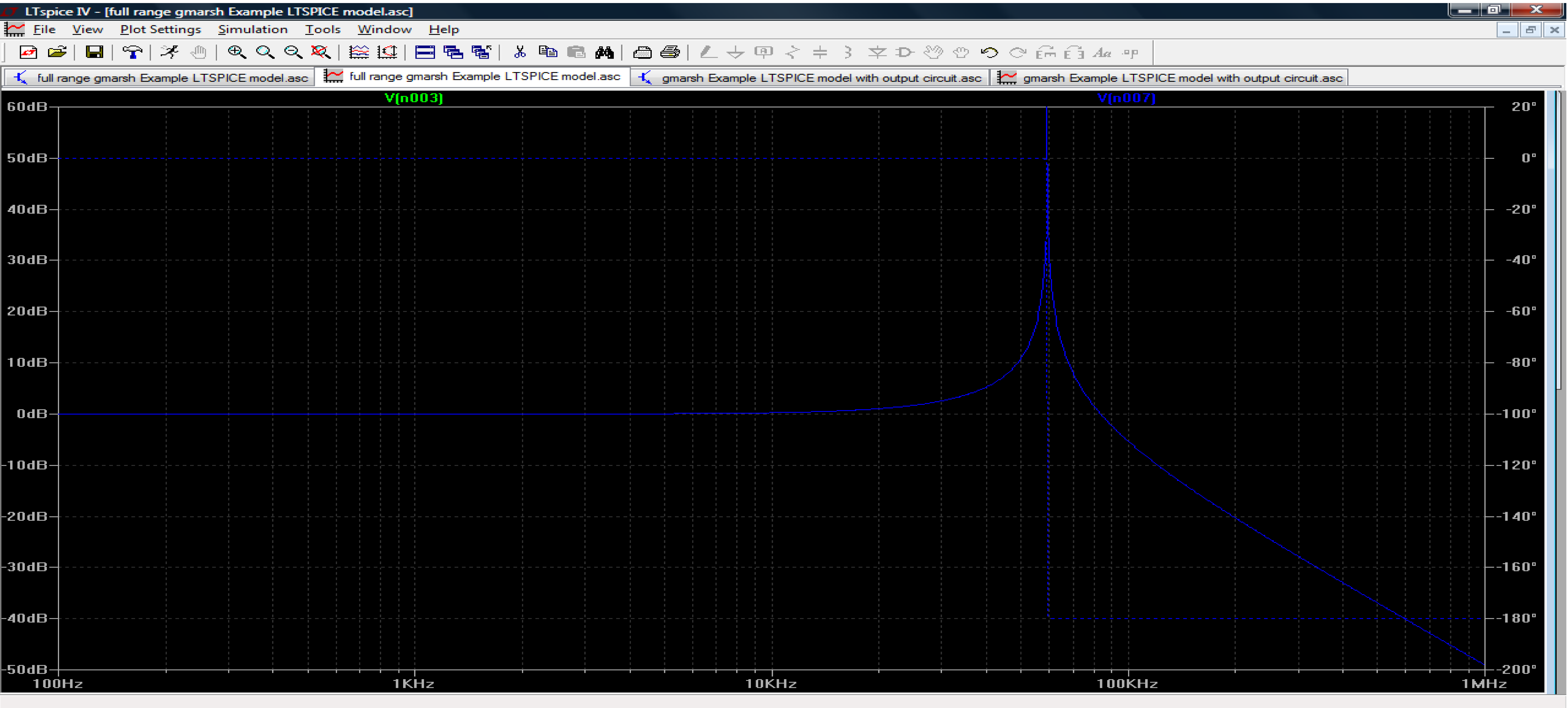Viewport: 1568px width, 708px height.
Task: Select the Zoom In magnifier with plus
Action: coord(236,52)
